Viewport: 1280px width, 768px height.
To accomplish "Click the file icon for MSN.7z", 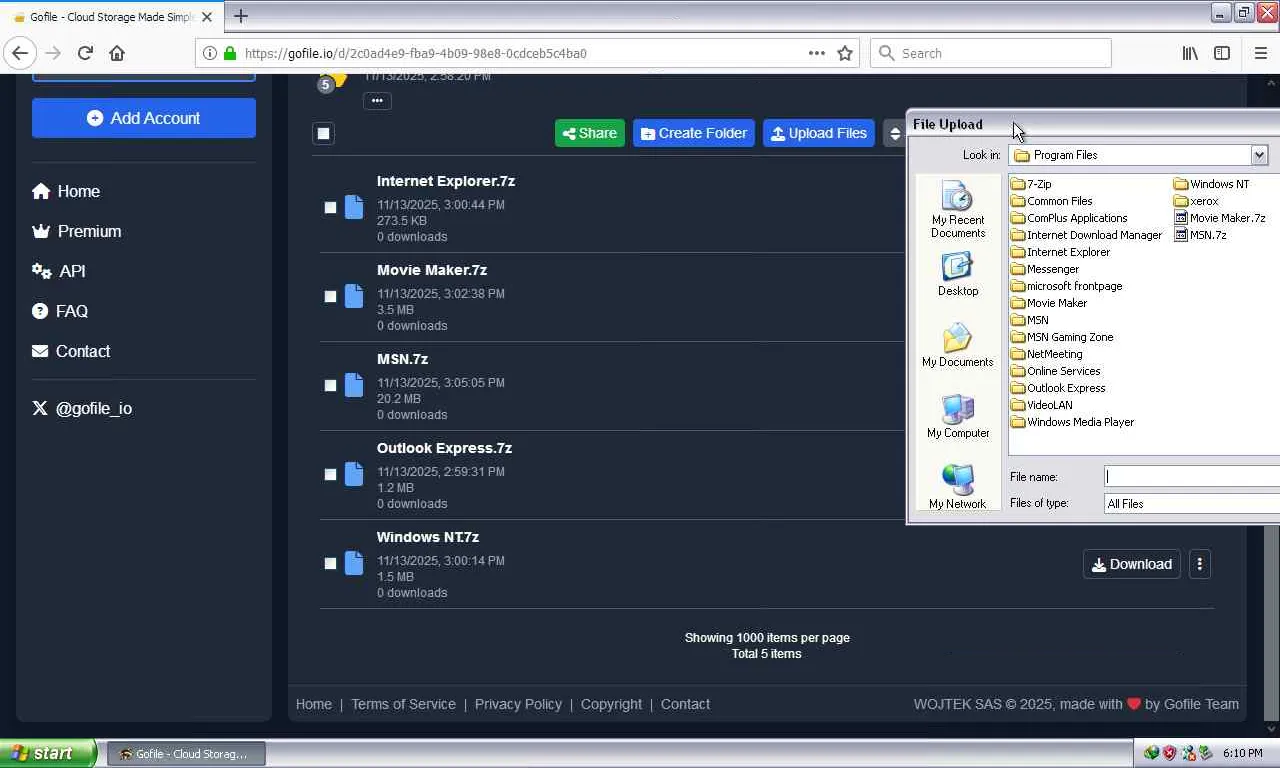I will (354, 385).
